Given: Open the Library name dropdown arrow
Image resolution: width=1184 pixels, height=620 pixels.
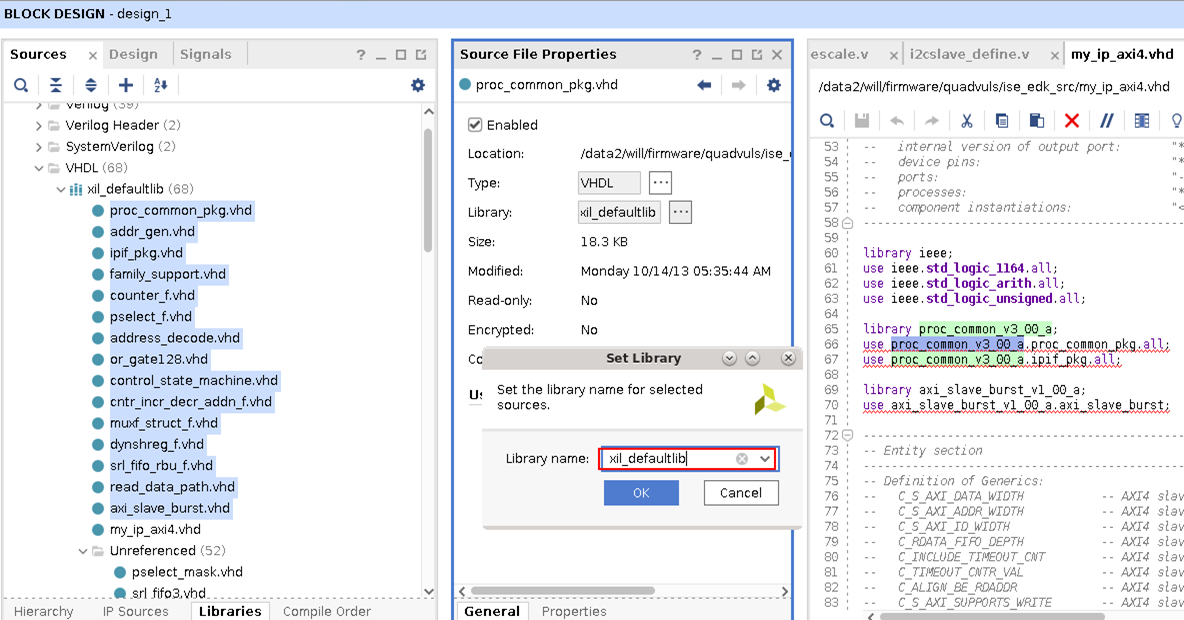Looking at the screenshot, I should (x=765, y=458).
